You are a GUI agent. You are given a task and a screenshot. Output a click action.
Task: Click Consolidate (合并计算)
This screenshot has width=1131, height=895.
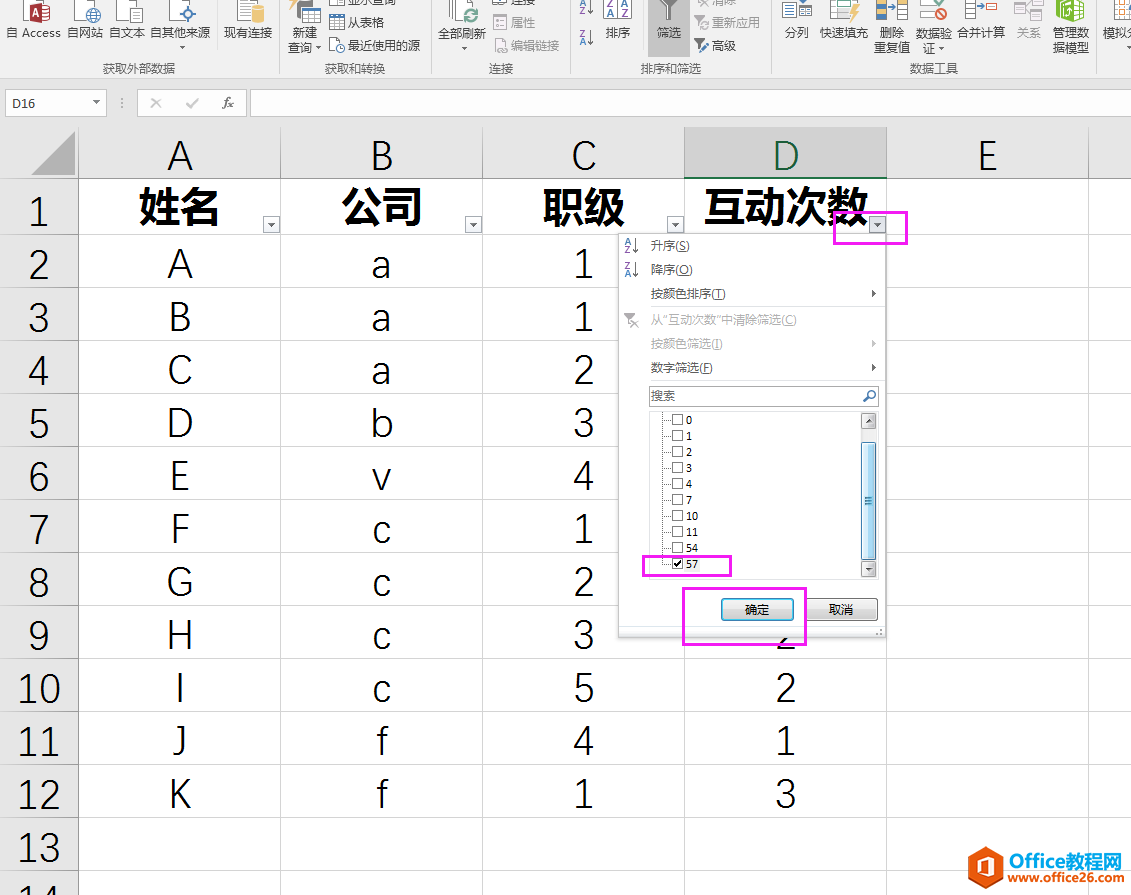coord(981,20)
